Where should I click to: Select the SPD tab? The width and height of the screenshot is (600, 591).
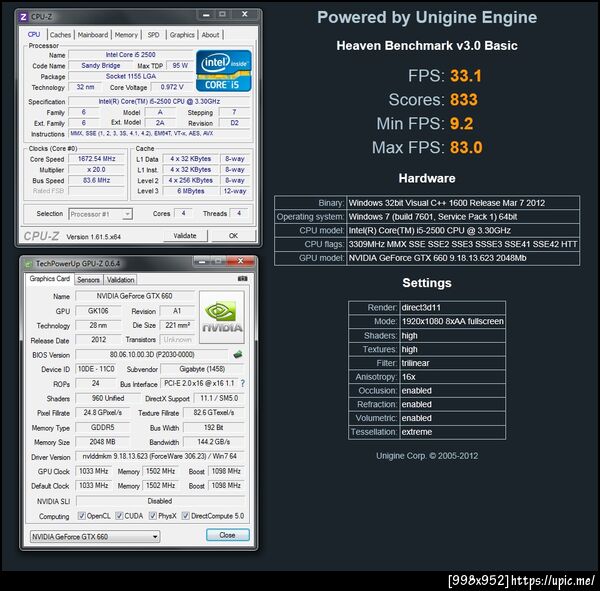click(x=153, y=35)
